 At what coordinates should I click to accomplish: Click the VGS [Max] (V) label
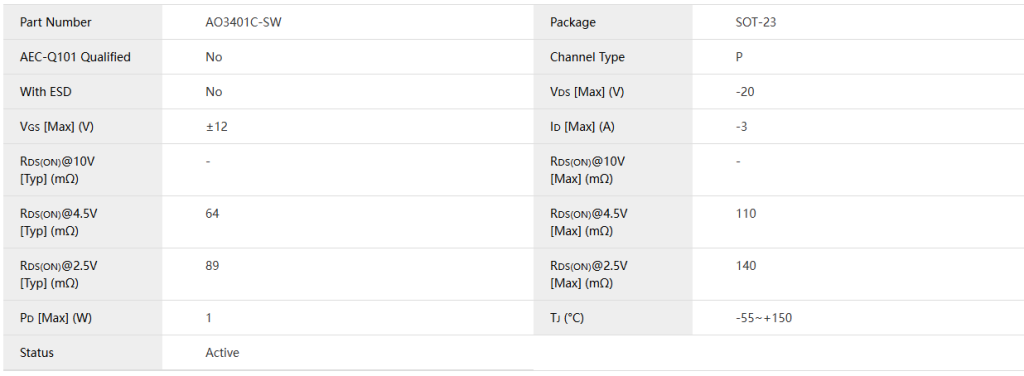57,127
